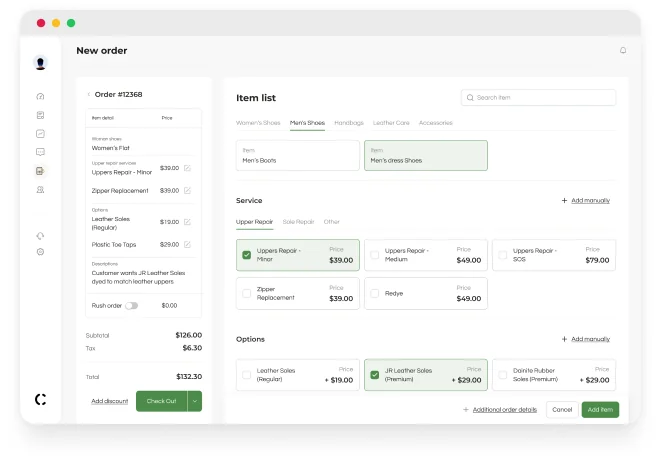Open Additional order details link
Image resolution: width=661 pixels, height=464 pixels.
pos(505,410)
